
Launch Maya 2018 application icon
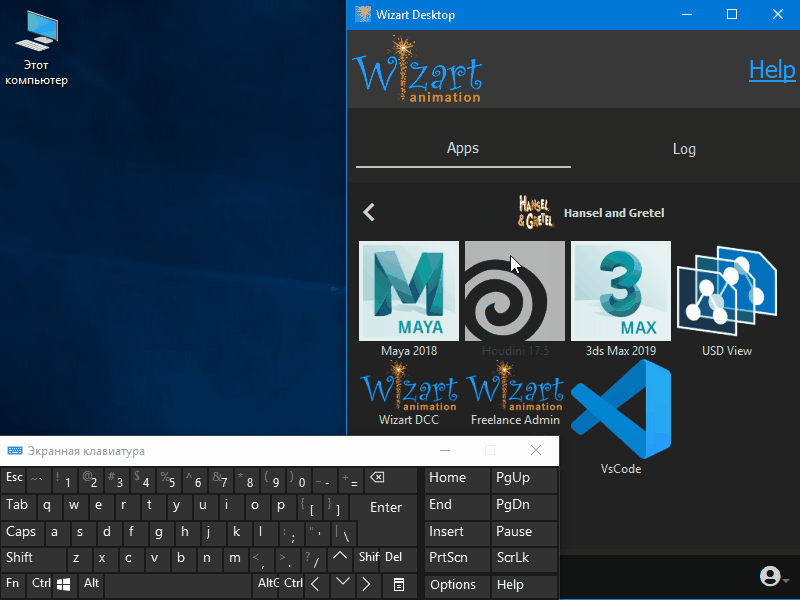tap(409, 291)
